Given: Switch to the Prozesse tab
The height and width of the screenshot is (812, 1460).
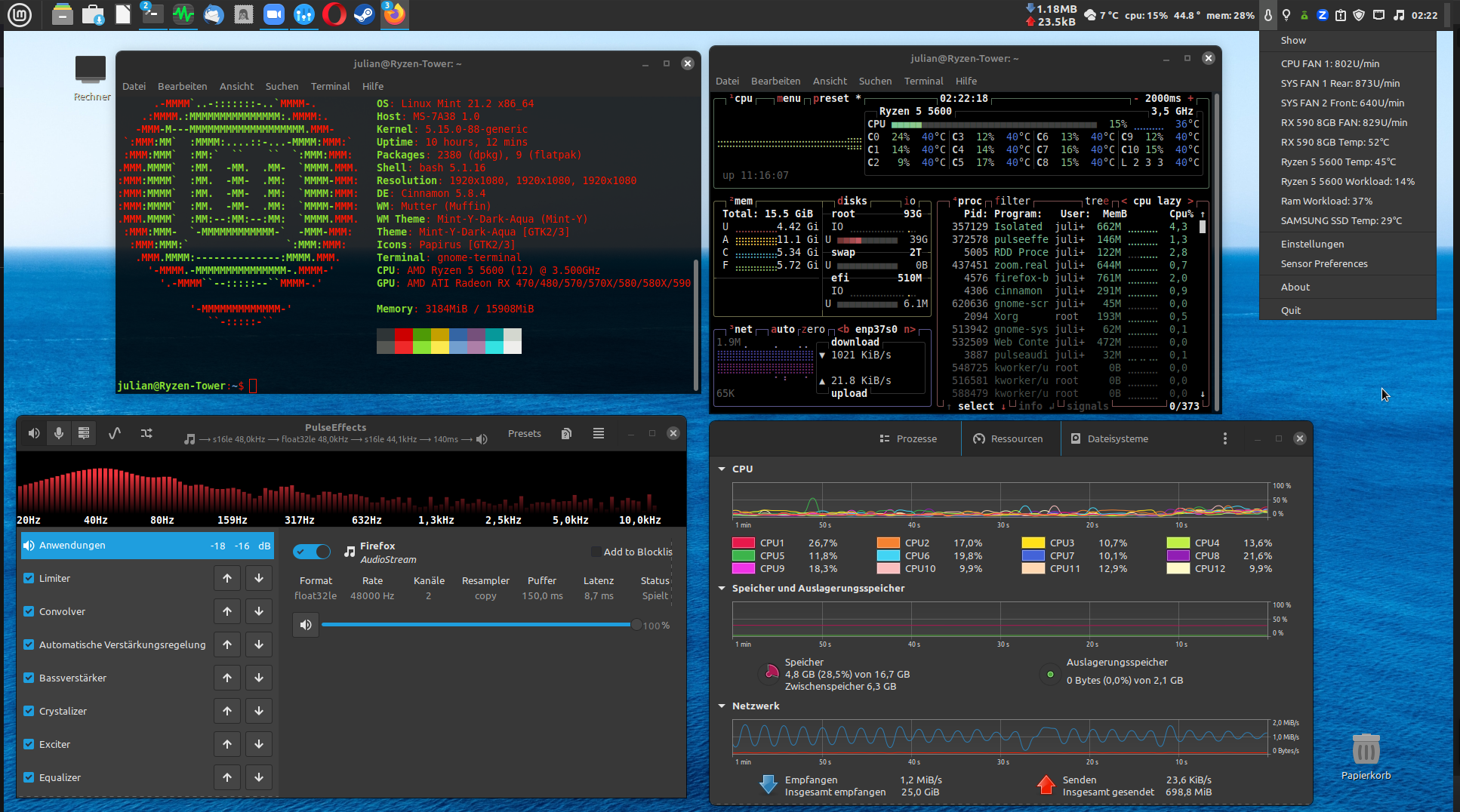Looking at the screenshot, I should click(x=908, y=438).
